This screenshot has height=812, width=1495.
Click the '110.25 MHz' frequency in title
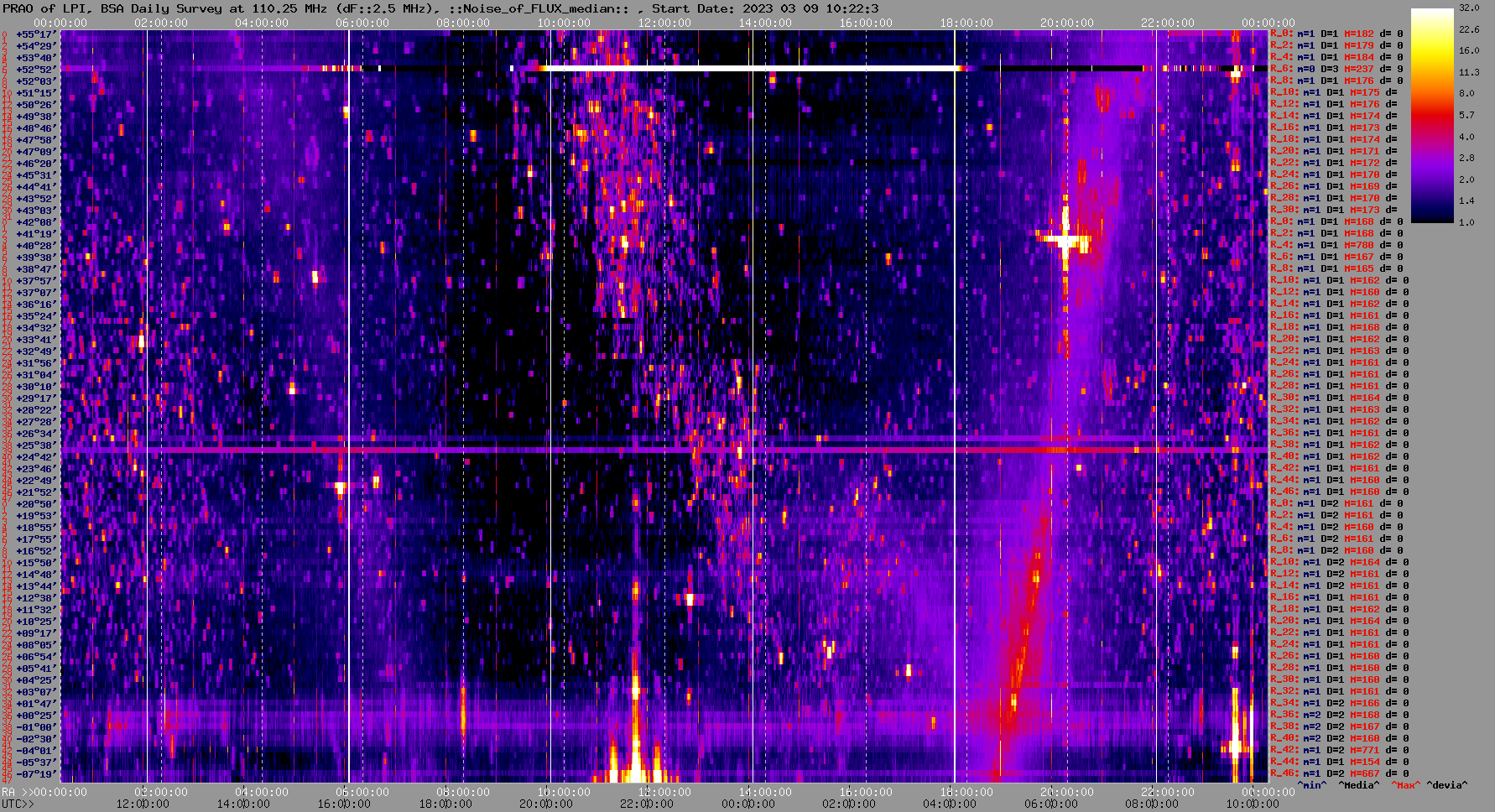coord(289,8)
